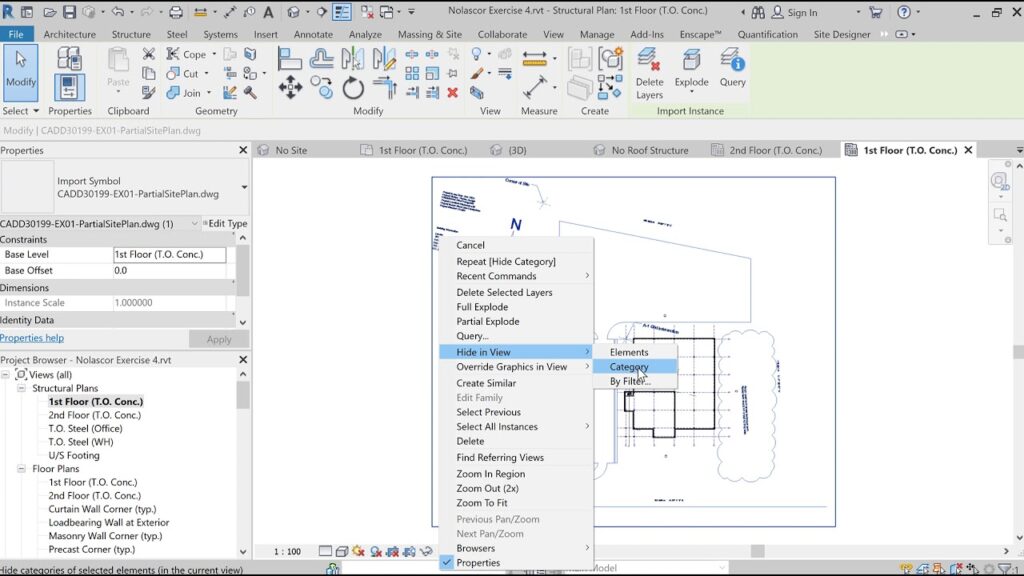Viewport: 1024px width, 576px height.
Task: Open the Recent Commands submenu
Action: click(x=495, y=275)
